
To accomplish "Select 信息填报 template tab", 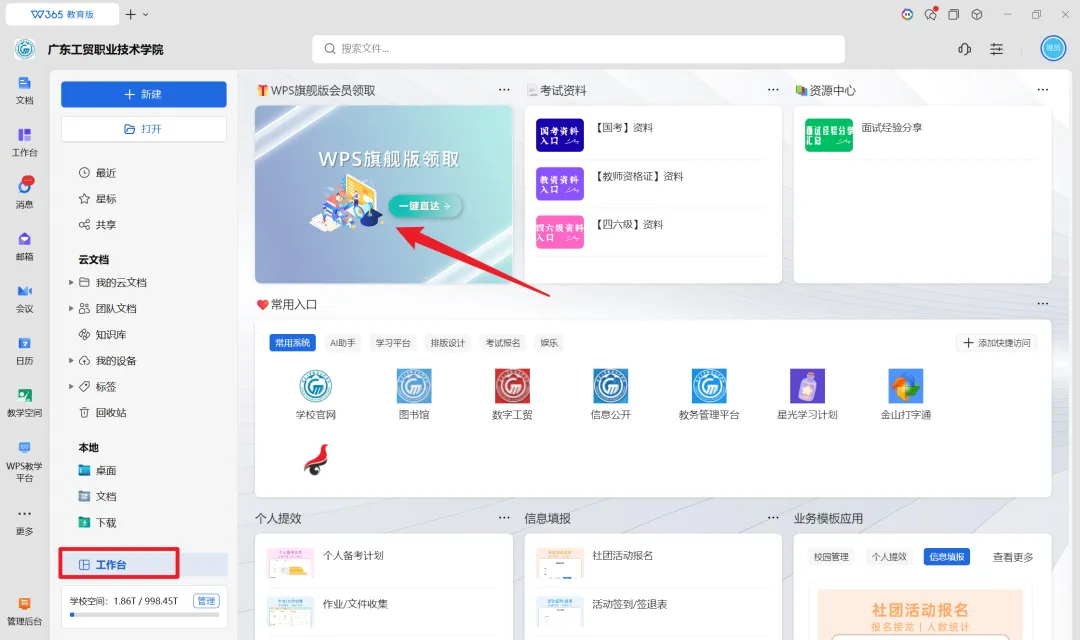I will [946, 557].
